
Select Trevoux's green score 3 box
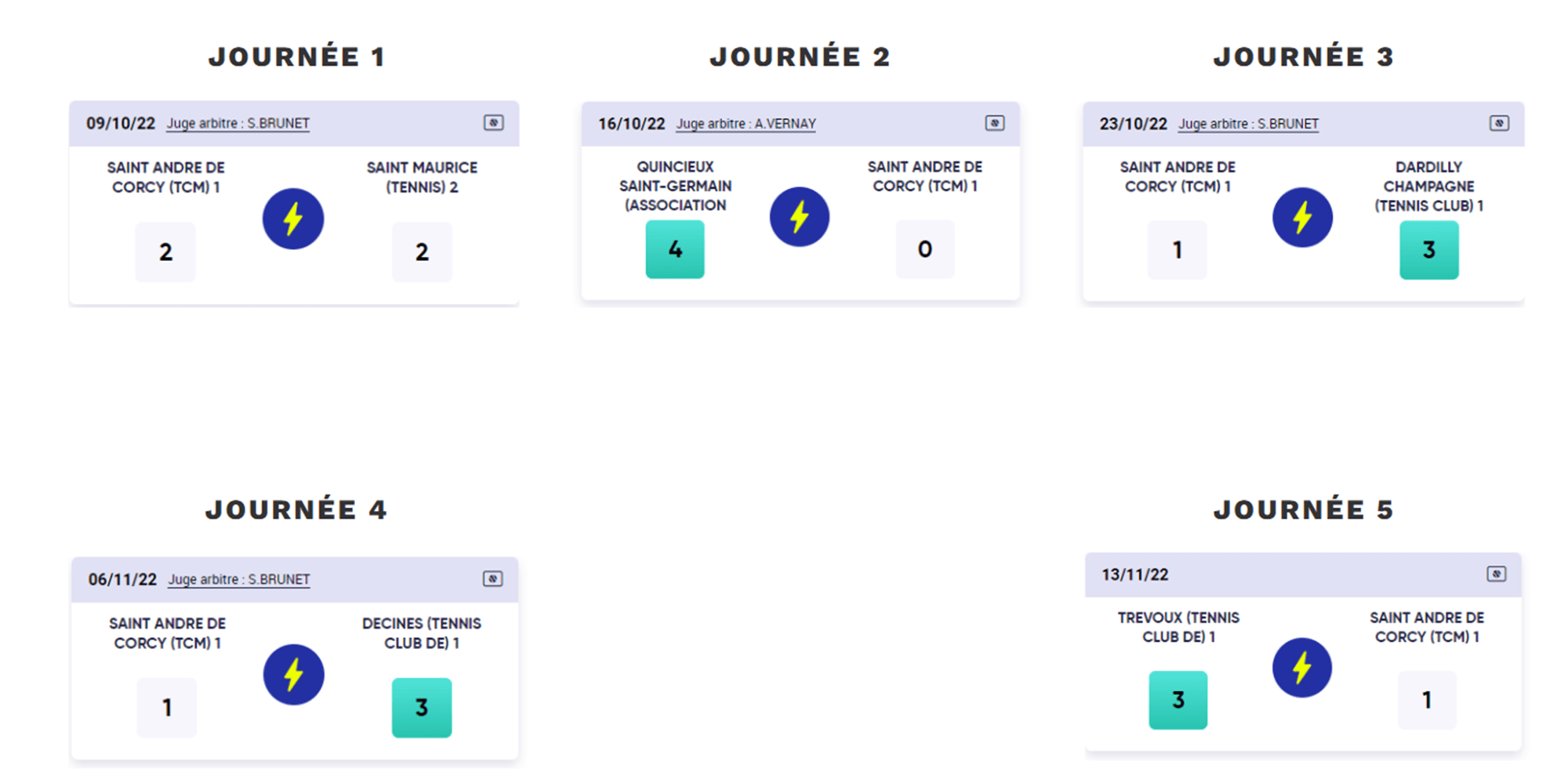[1178, 700]
